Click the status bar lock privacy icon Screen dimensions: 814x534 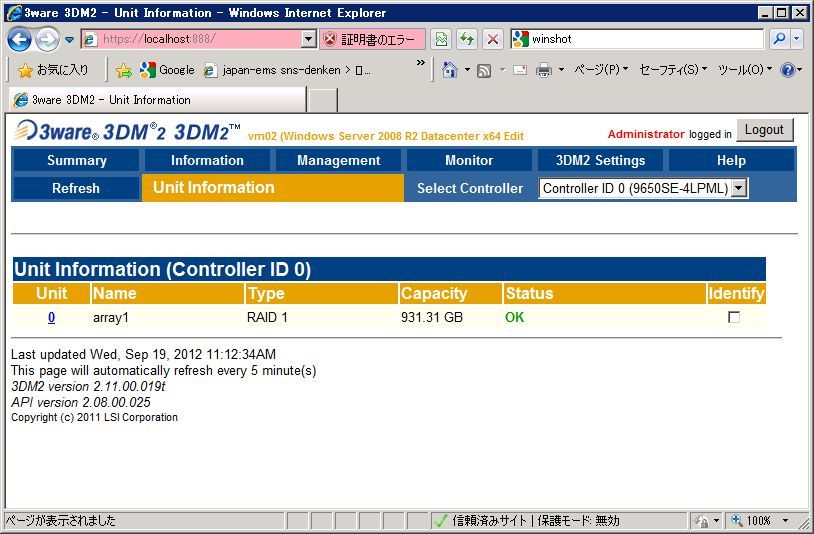(702, 521)
